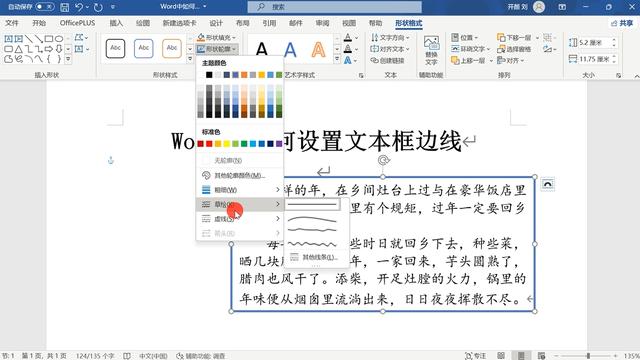Switch to the 开始 ribbon tab
Image resolution: width=640 pixels, height=360 pixels.
(39, 23)
